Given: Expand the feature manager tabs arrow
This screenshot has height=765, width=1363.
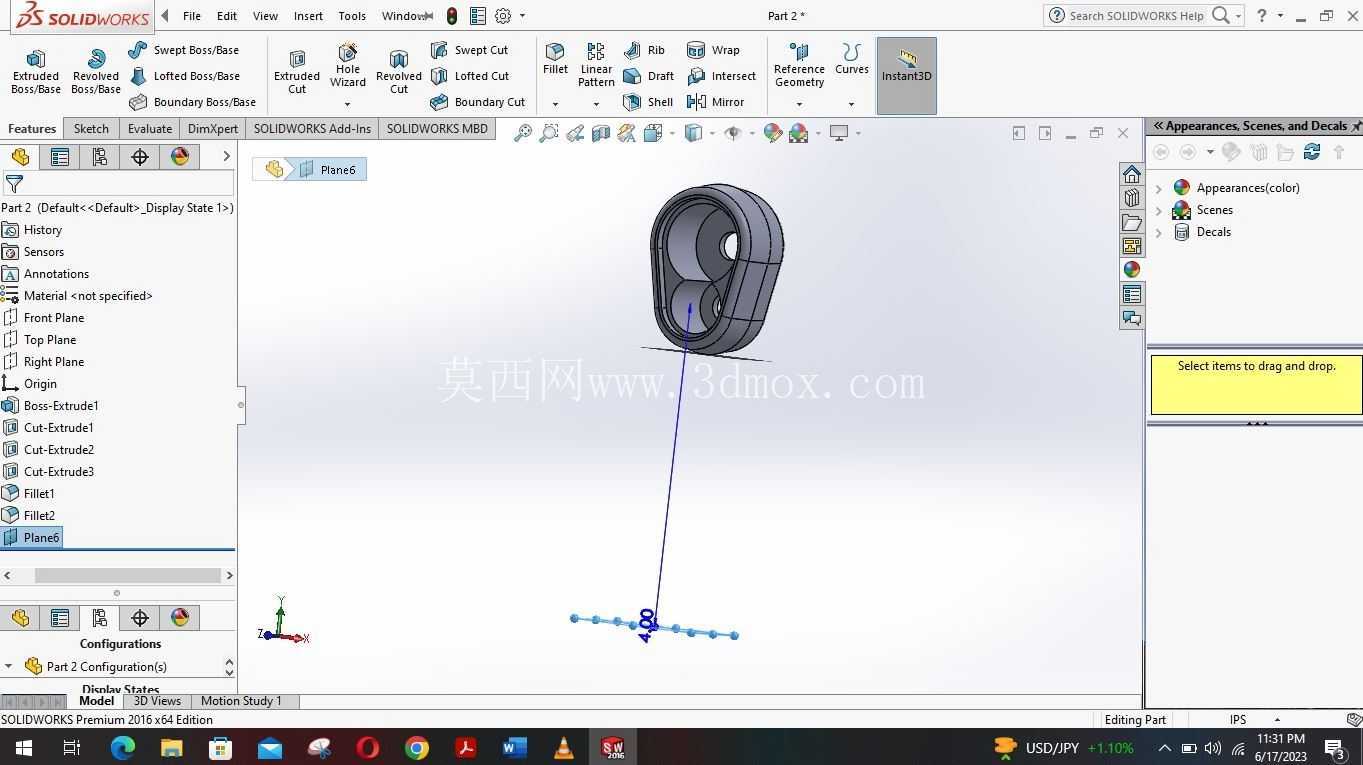Looking at the screenshot, I should click(x=226, y=157).
